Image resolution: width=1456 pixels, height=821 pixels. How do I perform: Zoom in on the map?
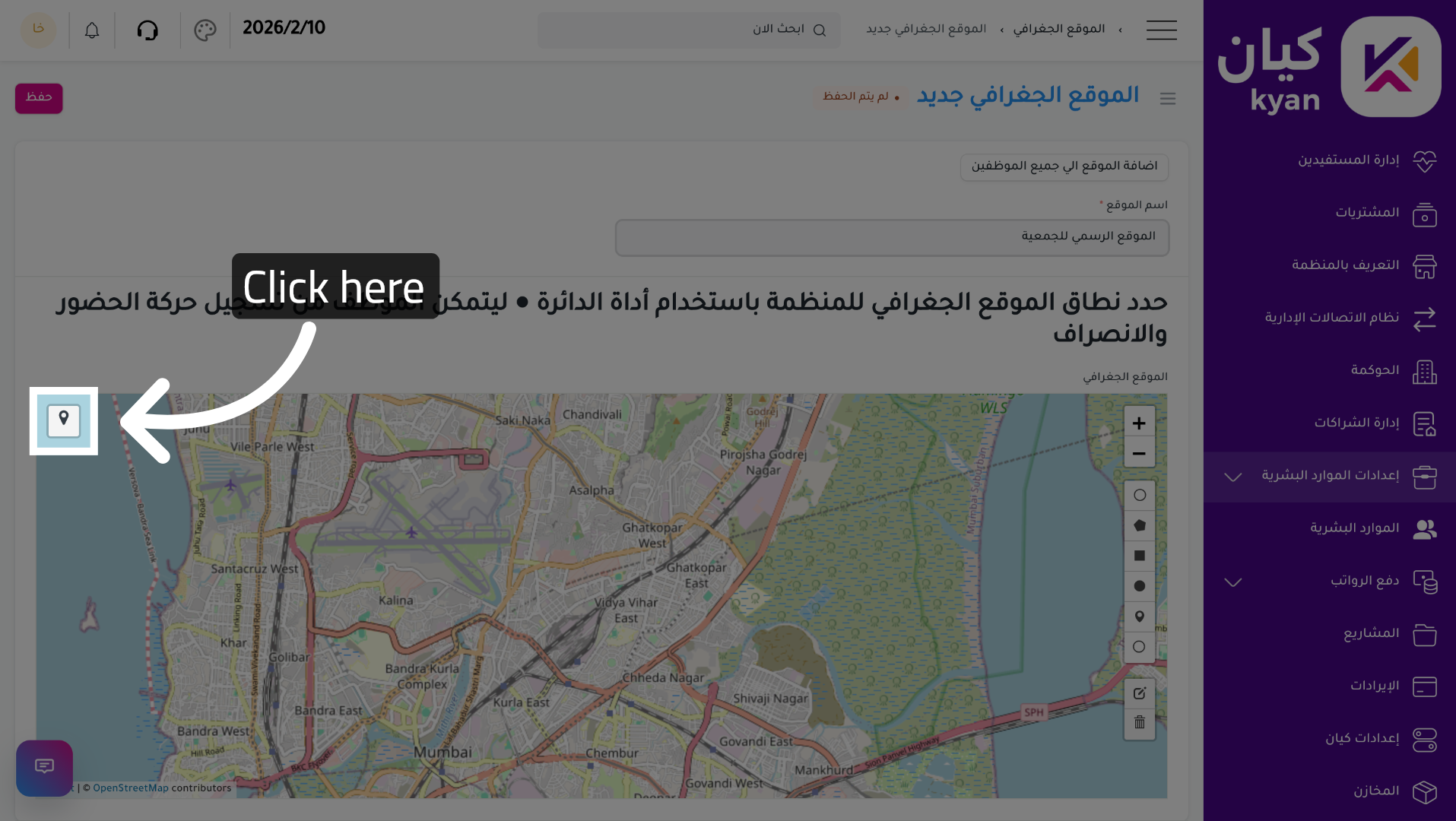coord(1139,423)
